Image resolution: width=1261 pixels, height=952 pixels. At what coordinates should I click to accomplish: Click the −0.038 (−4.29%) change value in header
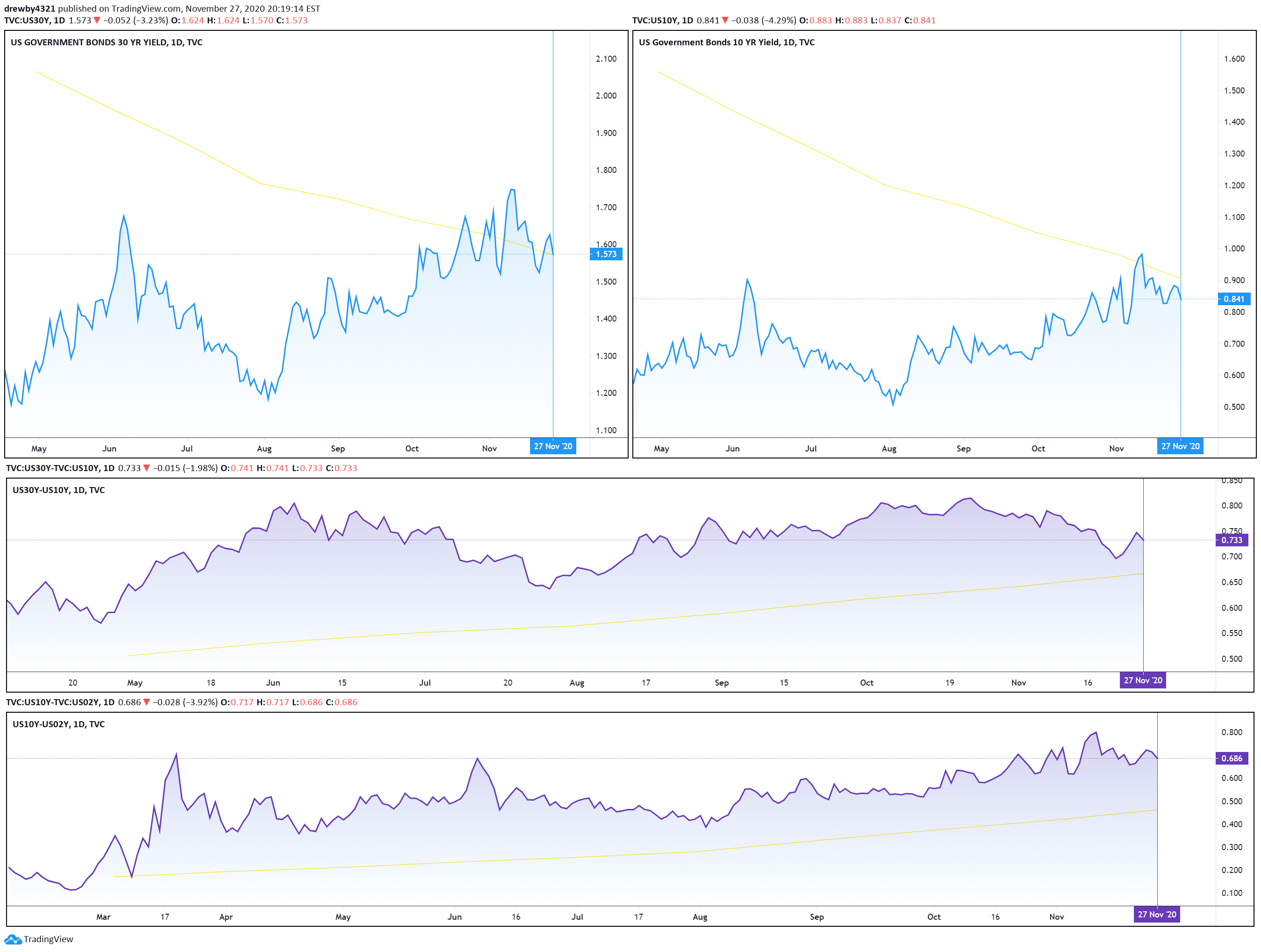pyautogui.click(x=764, y=21)
